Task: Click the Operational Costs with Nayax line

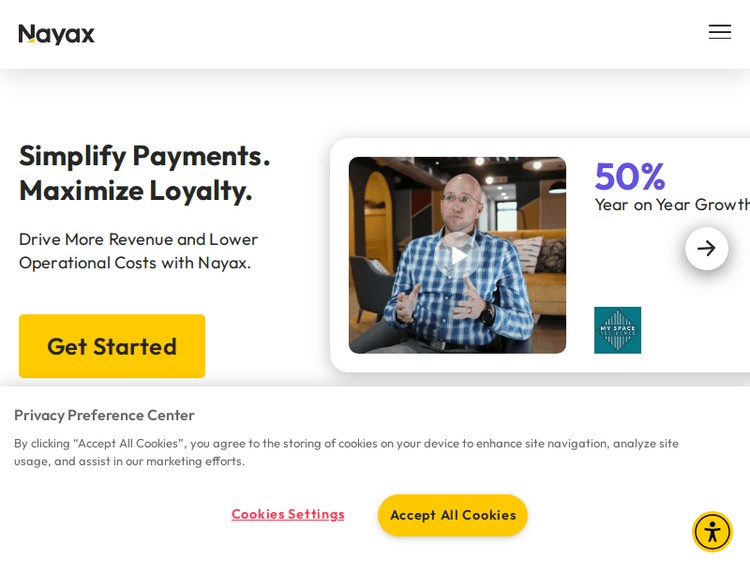Action: (x=134, y=262)
